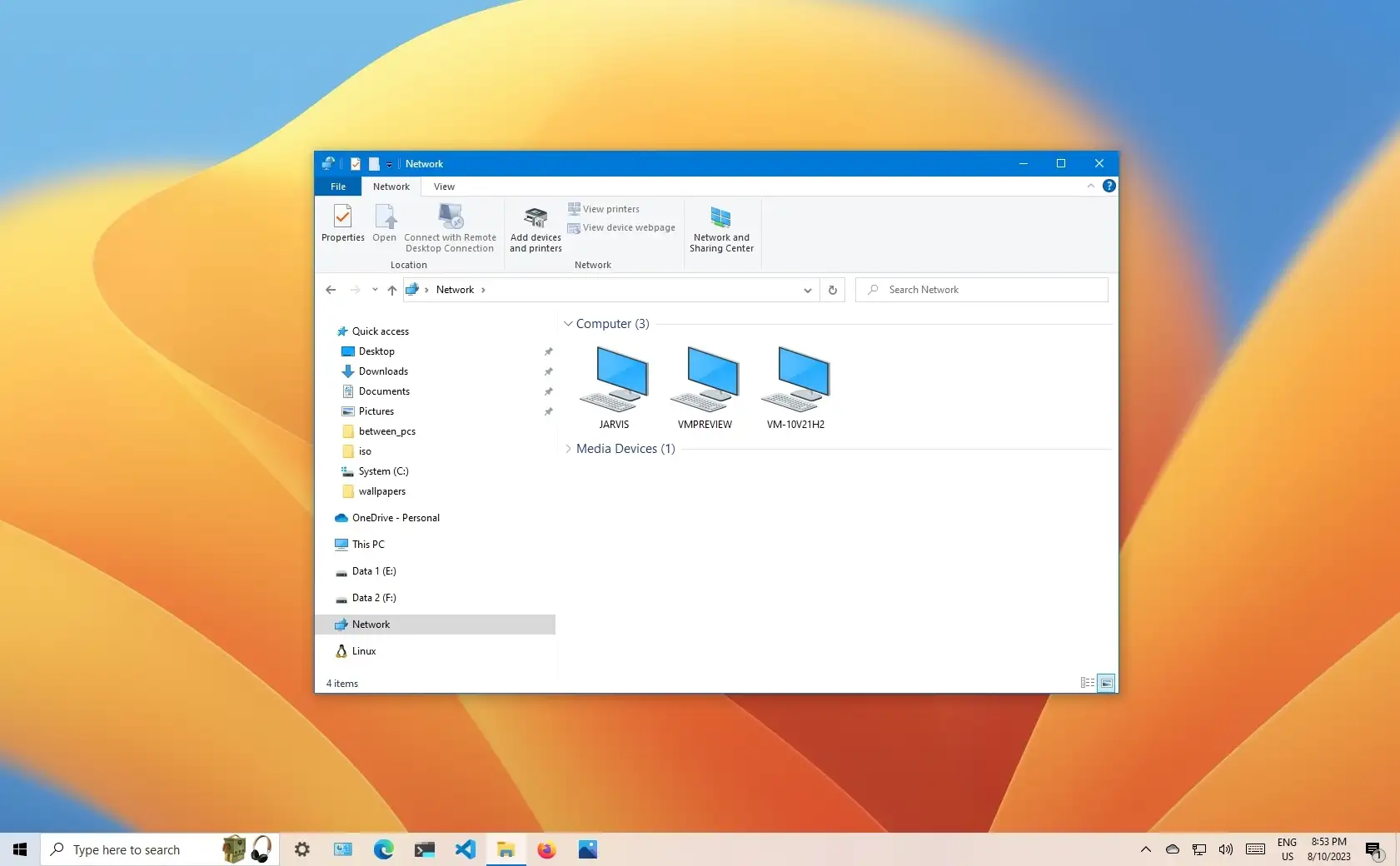Refresh the Network view
This screenshot has width=1400, height=866.
tap(832, 290)
